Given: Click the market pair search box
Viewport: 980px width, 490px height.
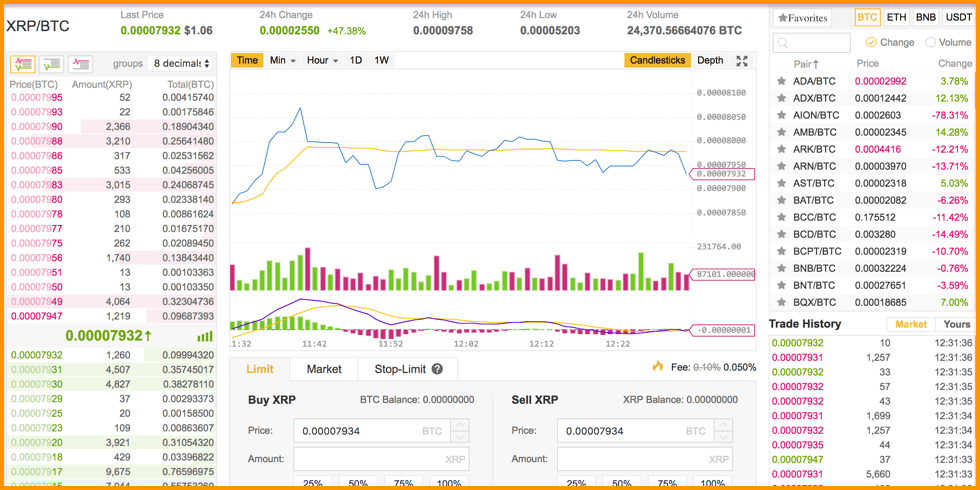Looking at the screenshot, I should pos(811,43).
